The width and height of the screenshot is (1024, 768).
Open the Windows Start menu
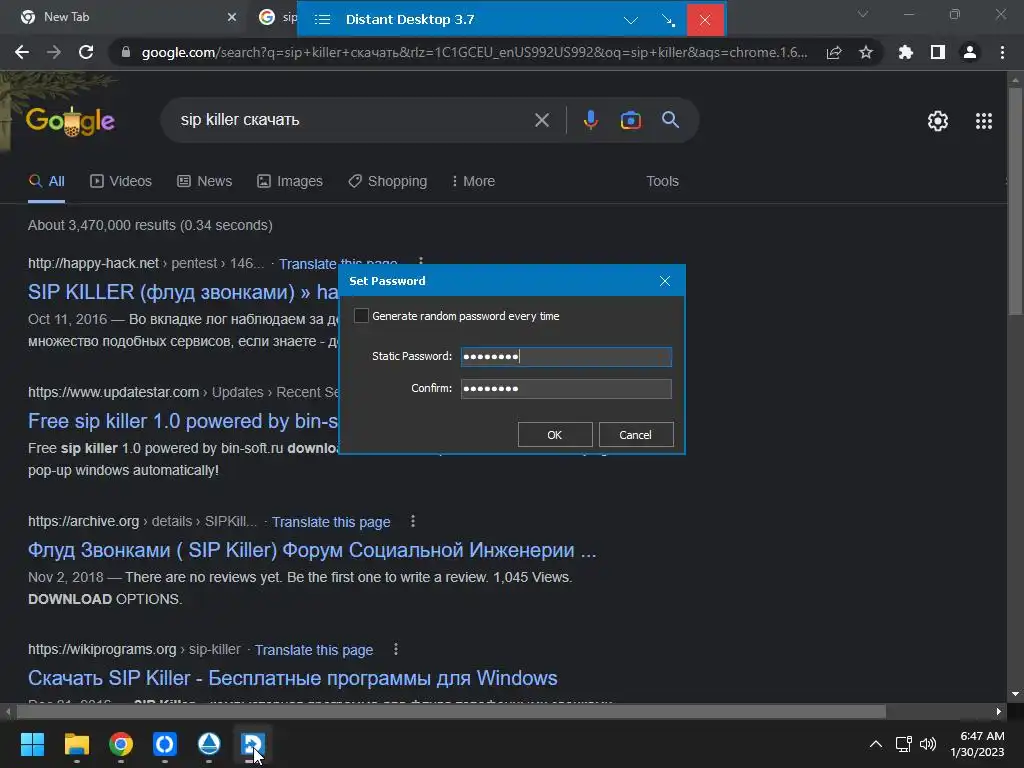point(32,744)
